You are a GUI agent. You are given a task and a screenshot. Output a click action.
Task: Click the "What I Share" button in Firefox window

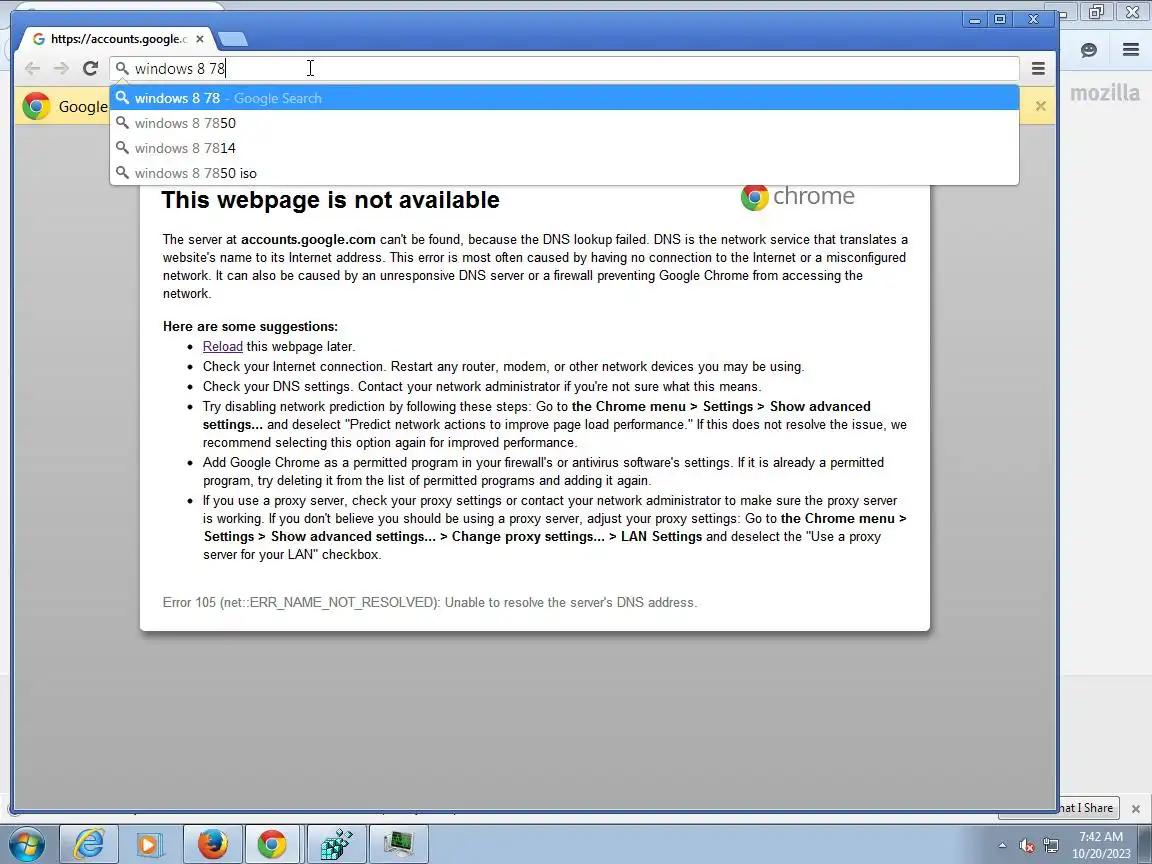pyautogui.click(x=1088, y=808)
